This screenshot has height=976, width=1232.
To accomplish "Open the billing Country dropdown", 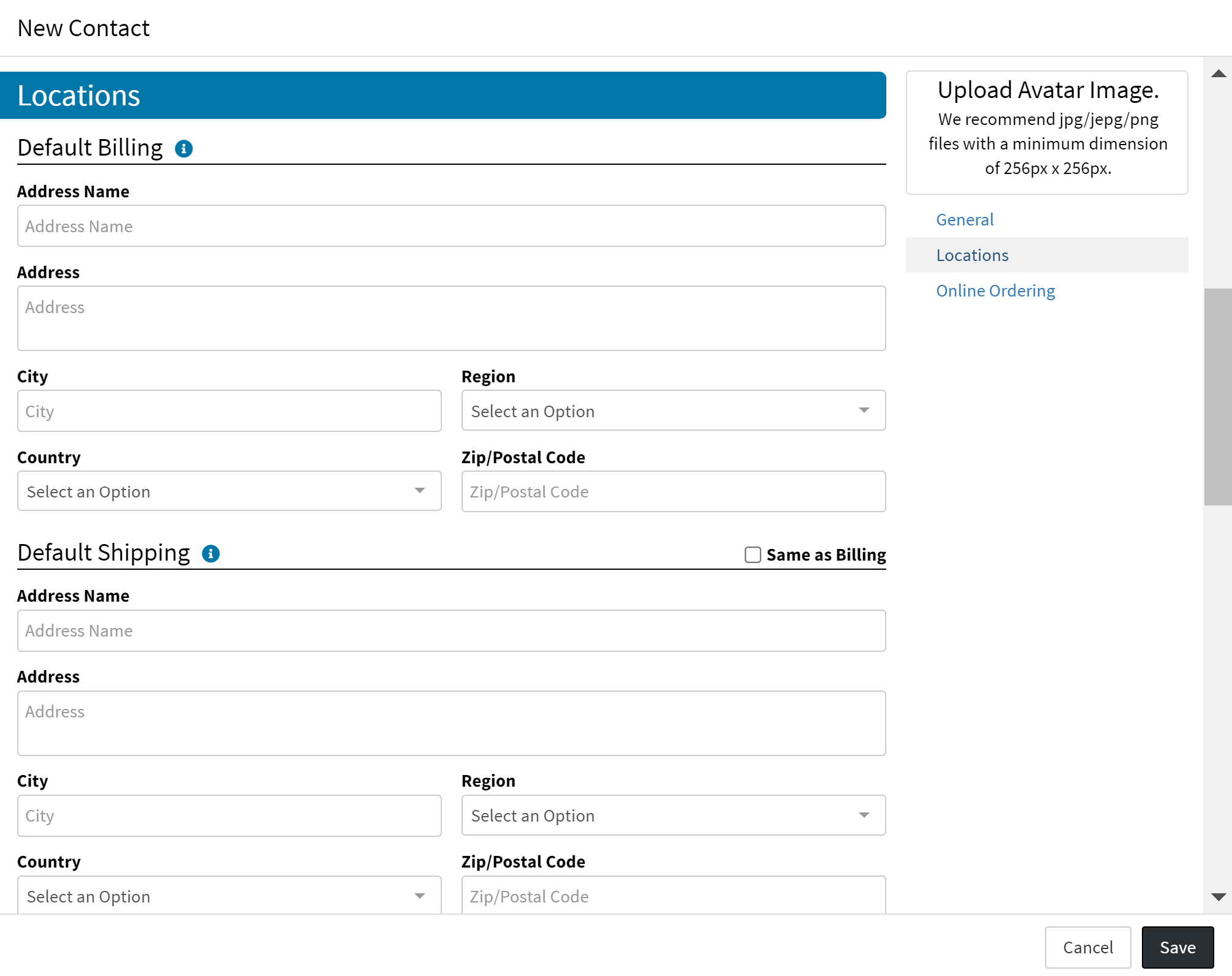I will pyautogui.click(x=229, y=491).
